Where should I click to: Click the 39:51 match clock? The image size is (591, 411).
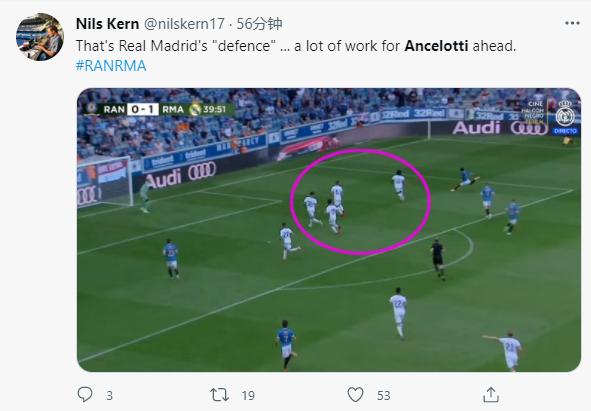214,109
